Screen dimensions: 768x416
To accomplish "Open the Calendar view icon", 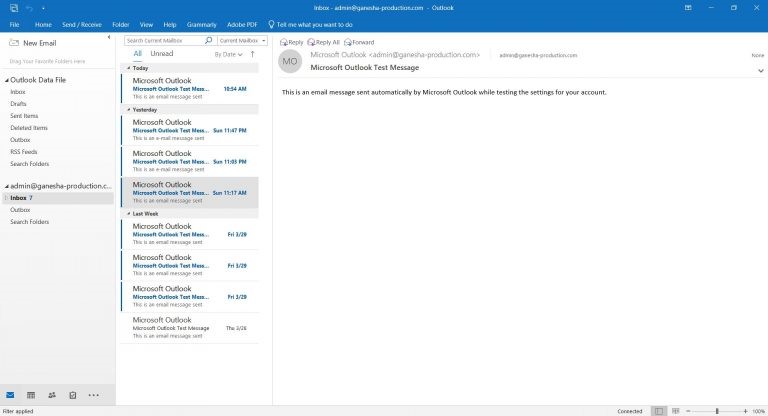I will tap(31, 395).
